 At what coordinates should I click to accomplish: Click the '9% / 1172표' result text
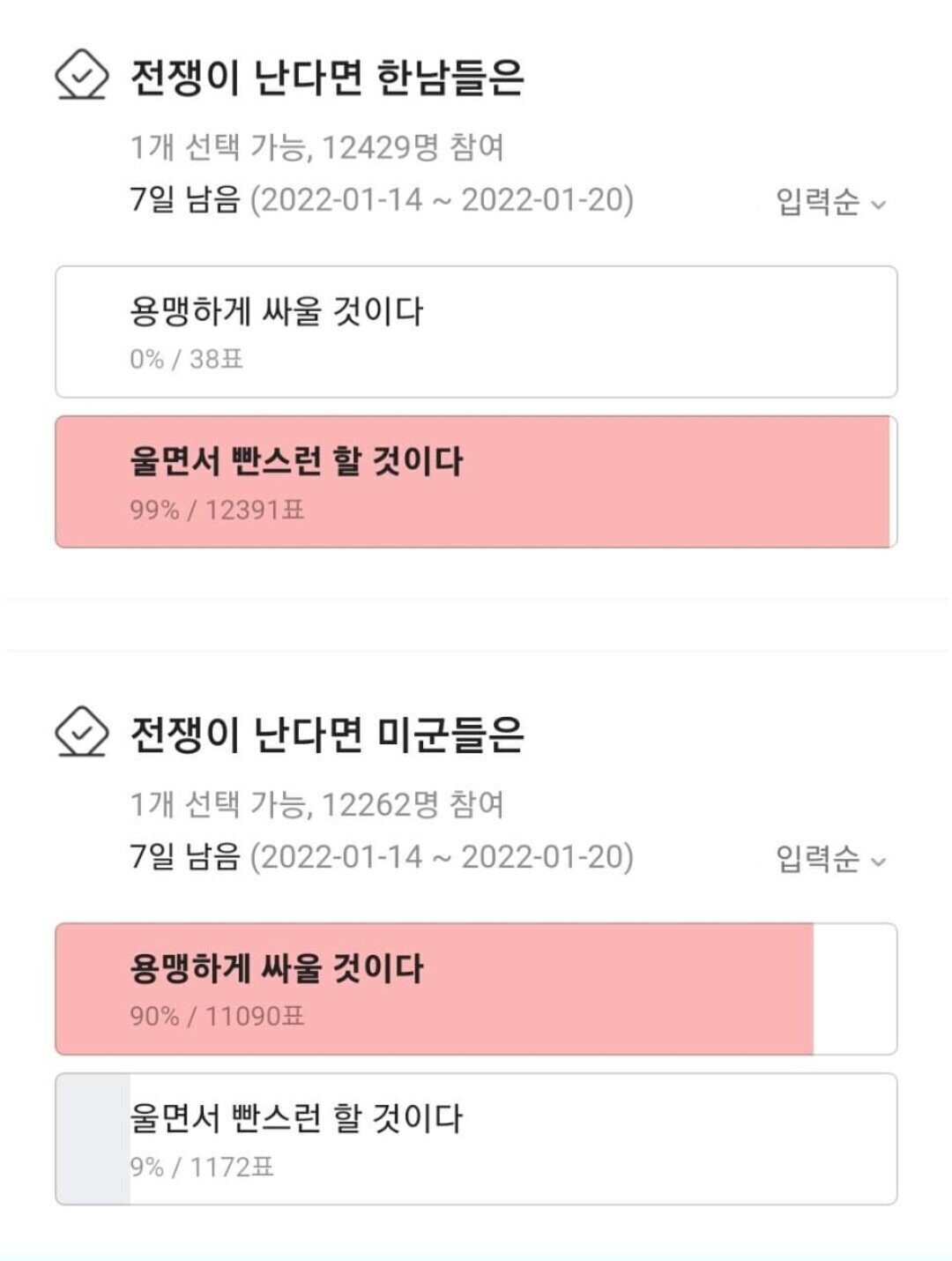coord(202,1167)
